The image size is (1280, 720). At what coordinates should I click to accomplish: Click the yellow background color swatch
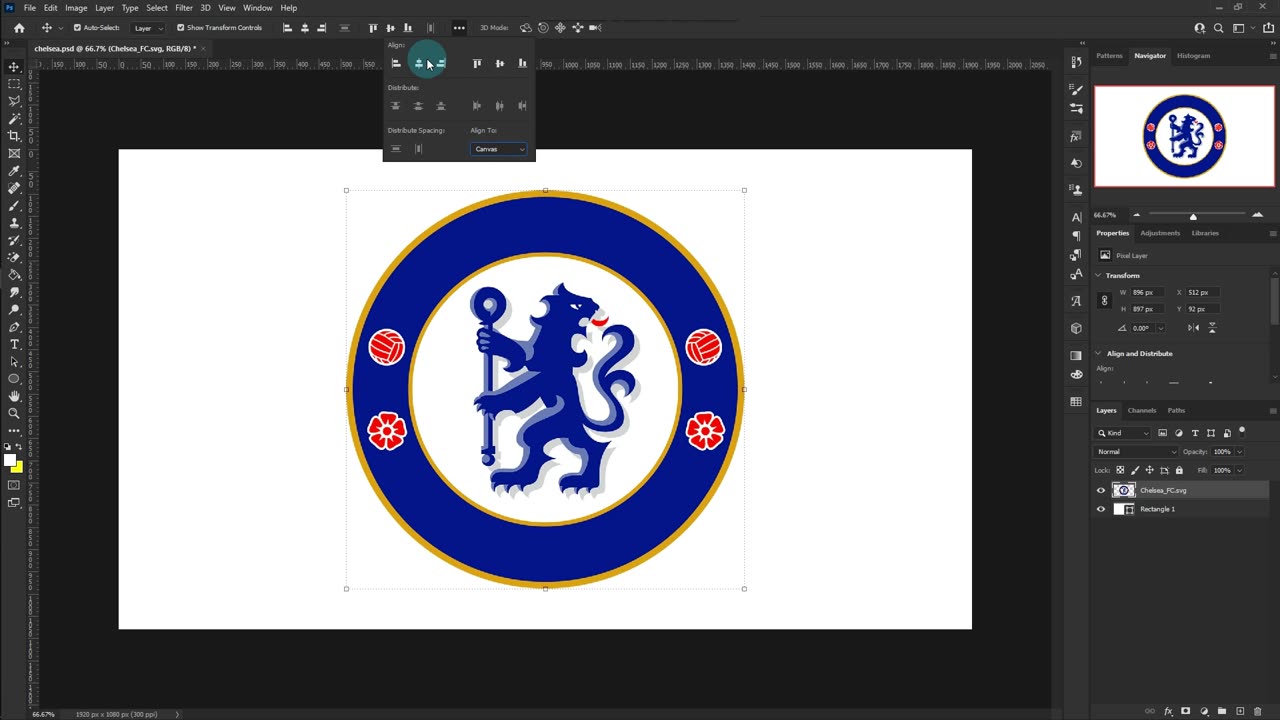[19, 468]
